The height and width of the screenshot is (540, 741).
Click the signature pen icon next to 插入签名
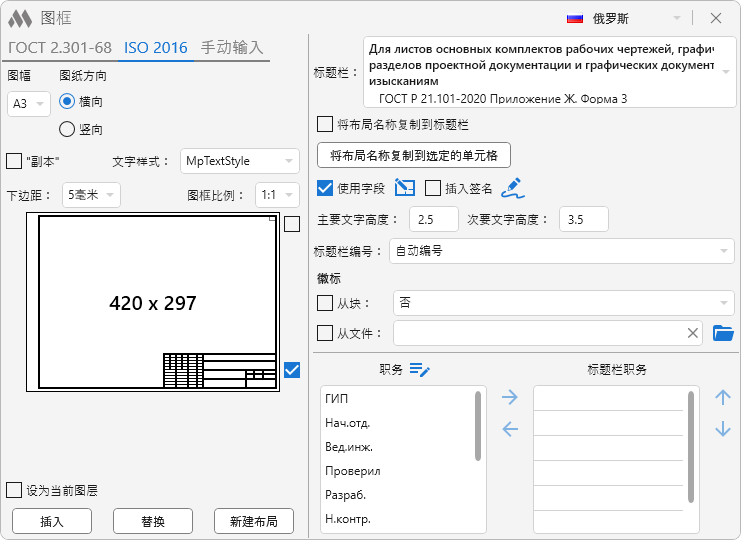512,187
